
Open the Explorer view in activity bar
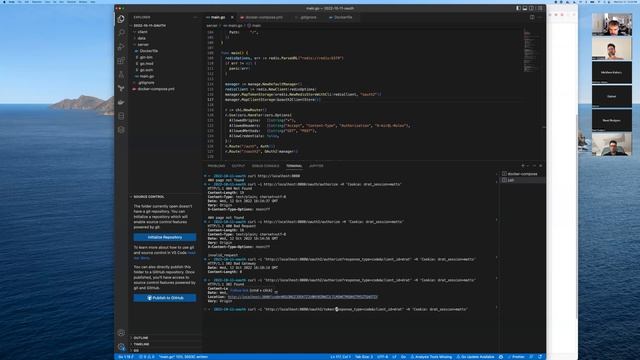coord(121,19)
